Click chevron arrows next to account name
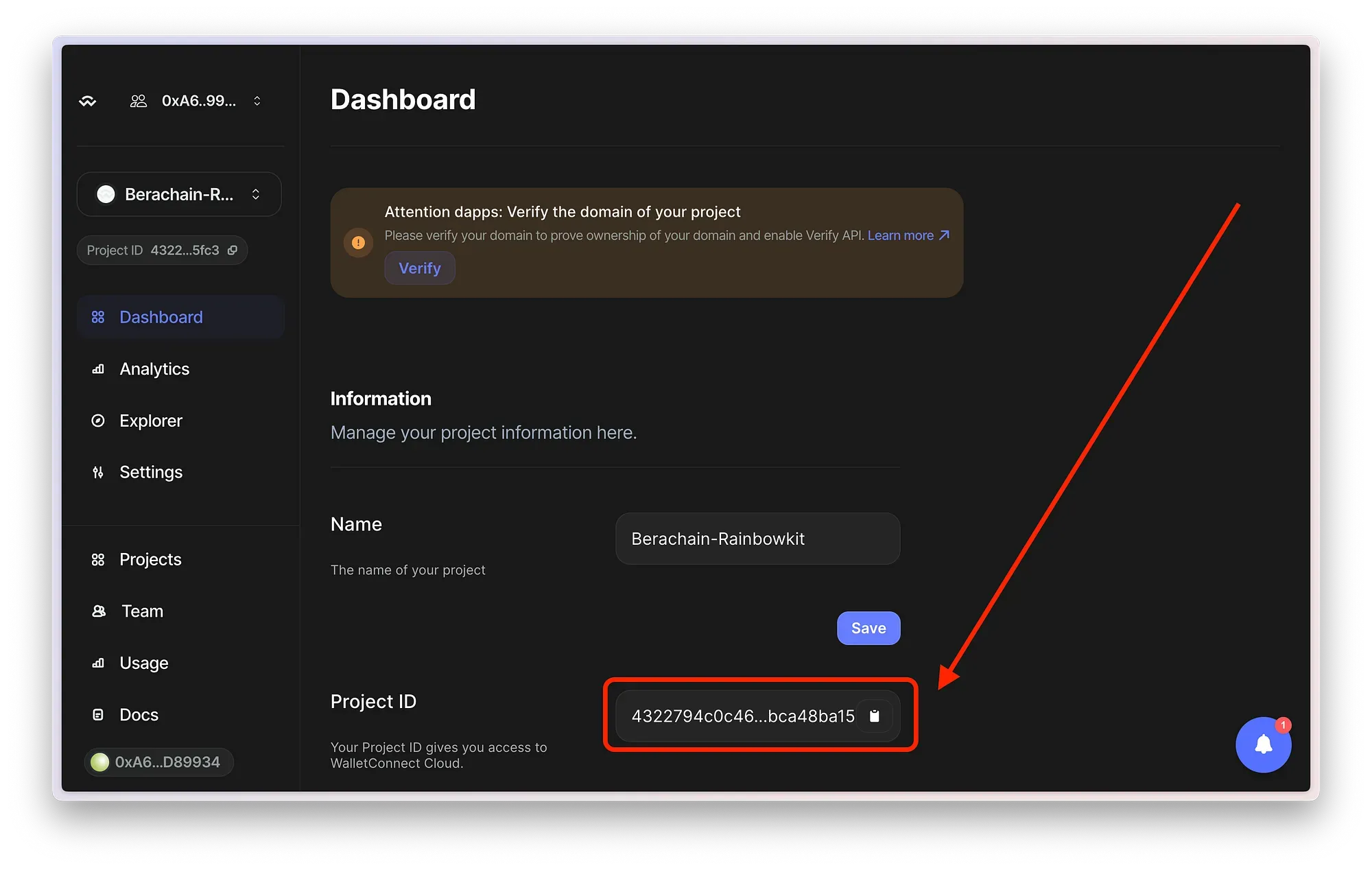1372x870 pixels. click(x=257, y=101)
